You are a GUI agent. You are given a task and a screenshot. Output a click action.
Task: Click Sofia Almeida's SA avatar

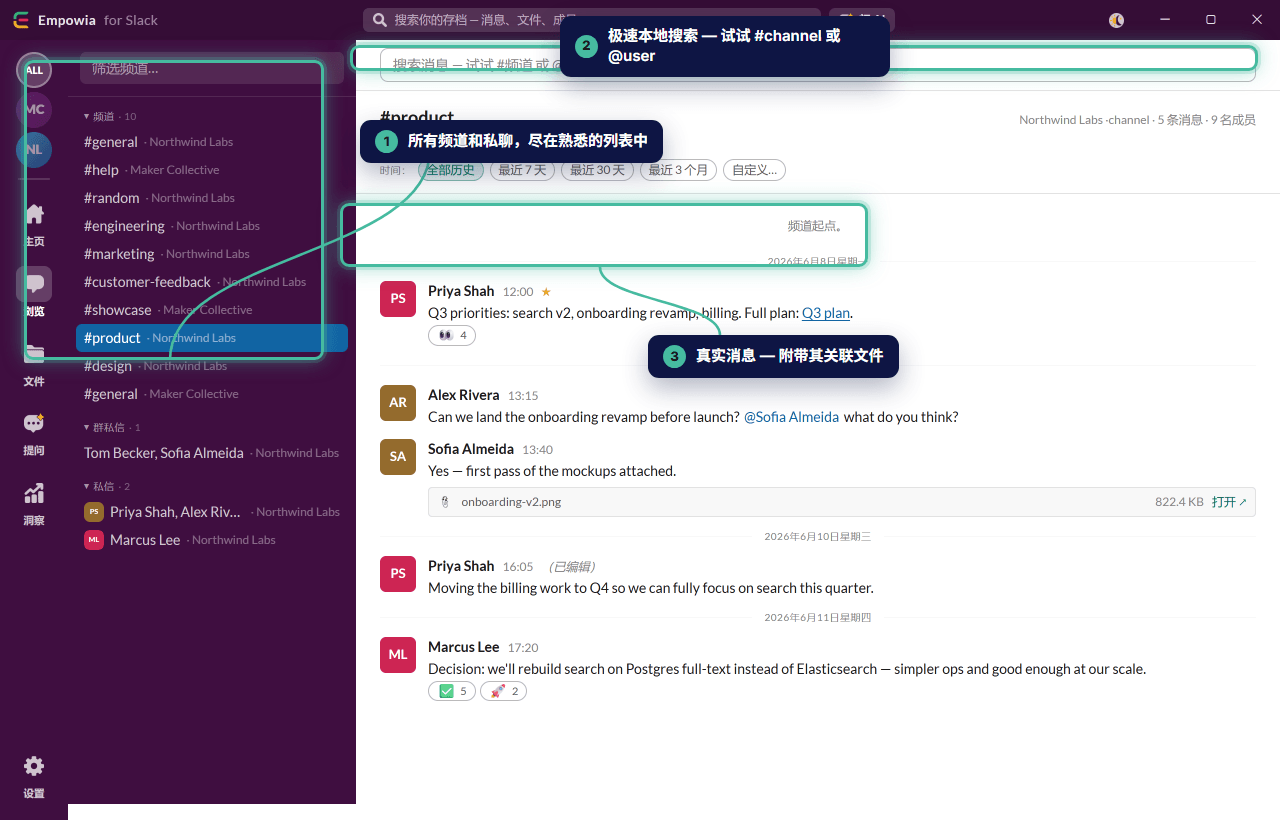[x=398, y=457]
